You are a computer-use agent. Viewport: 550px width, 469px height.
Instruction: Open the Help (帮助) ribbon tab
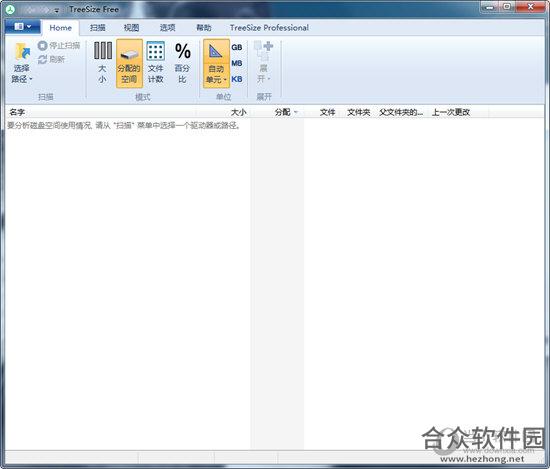[204, 28]
